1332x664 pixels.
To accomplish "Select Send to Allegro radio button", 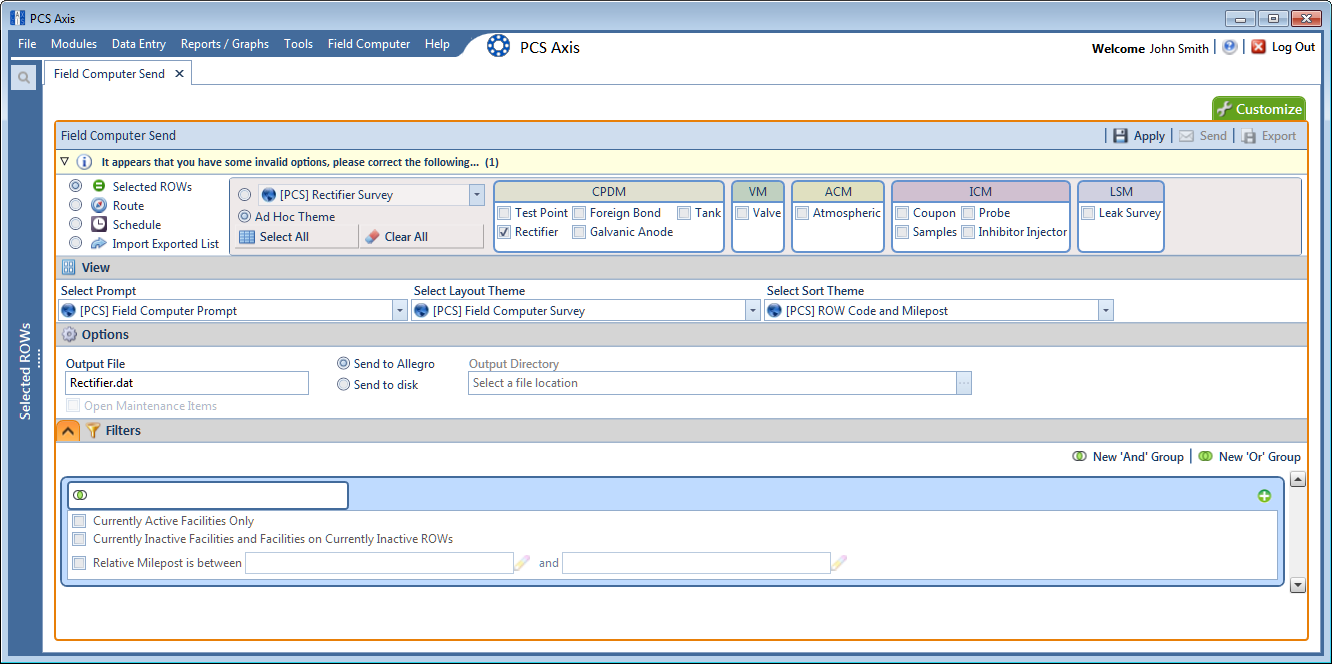I will (x=344, y=364).
